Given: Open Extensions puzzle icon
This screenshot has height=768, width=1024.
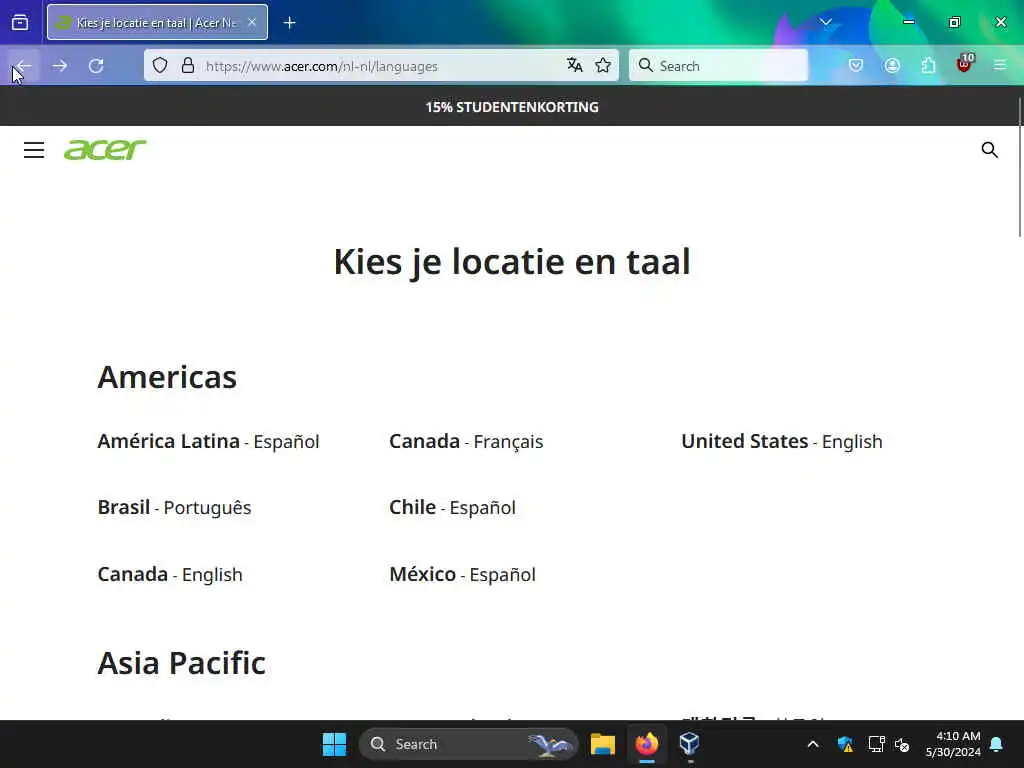Looking at the screenshot, I should click(x=928, y=65).
